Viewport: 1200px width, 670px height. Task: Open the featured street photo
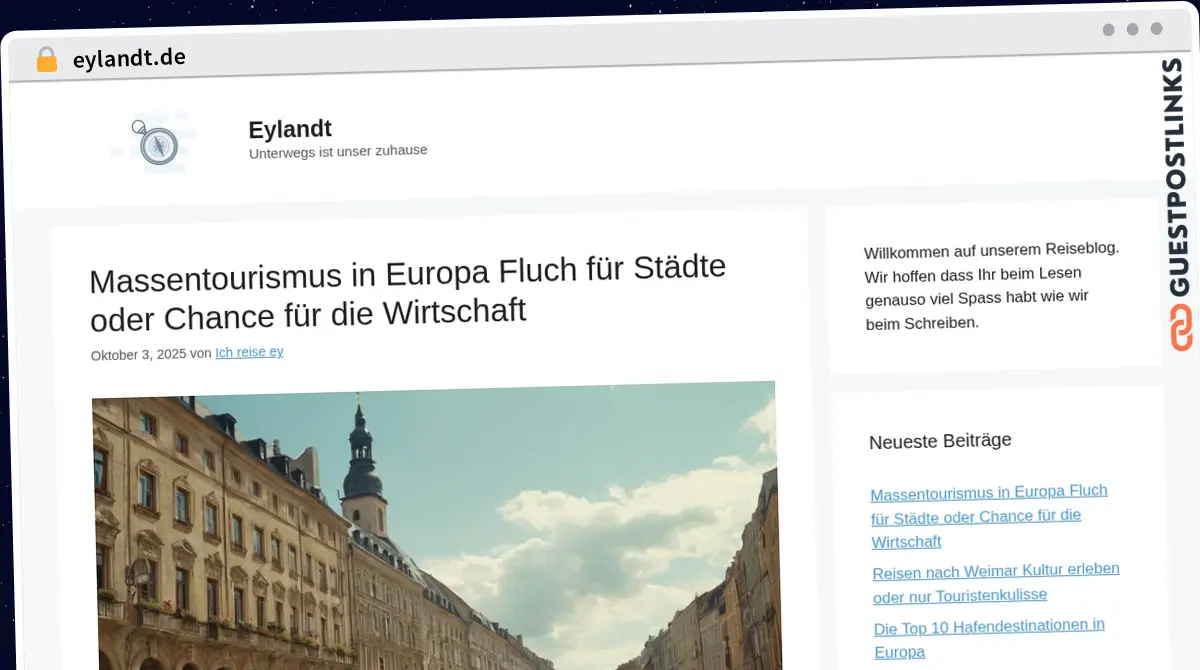click(x=435, y=530)
